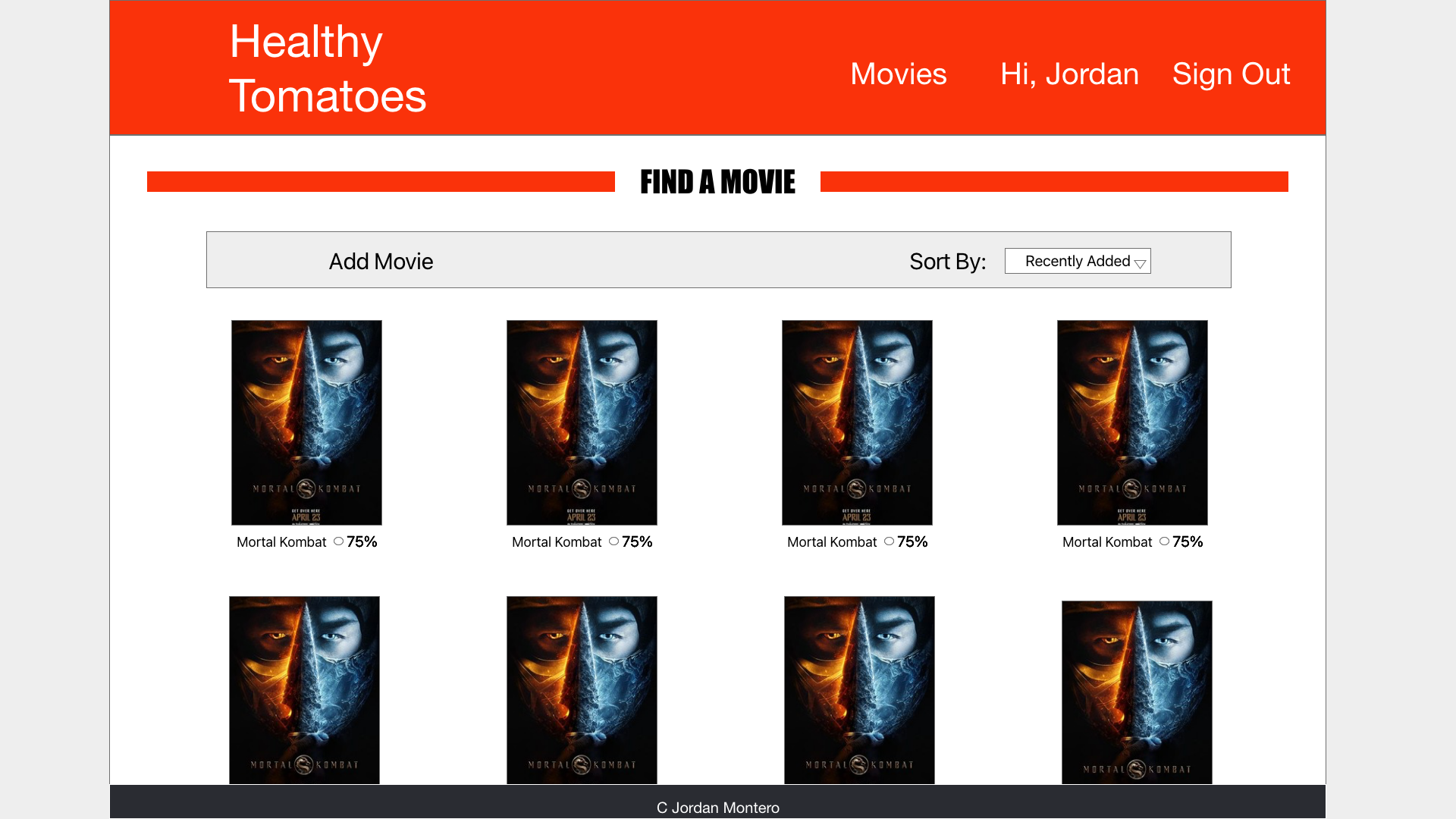The width and height of the screenshot is (1456, 819).
Task: Open the Movies nav item
Action: coord(898,74)
